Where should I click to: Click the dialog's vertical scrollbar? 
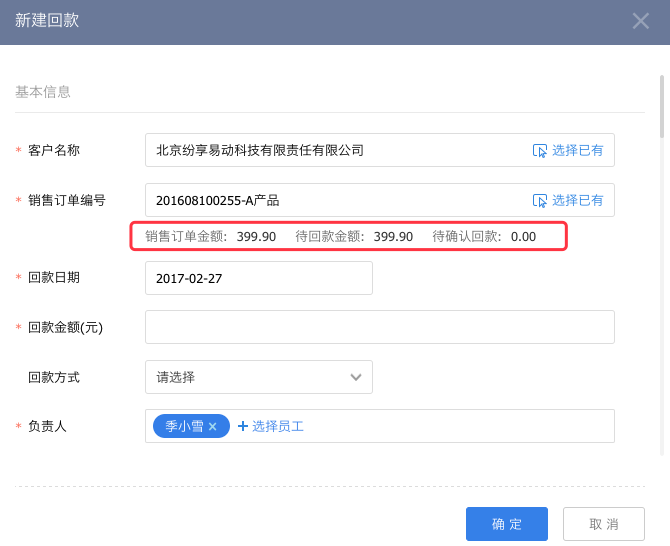(x=661, y=106)
